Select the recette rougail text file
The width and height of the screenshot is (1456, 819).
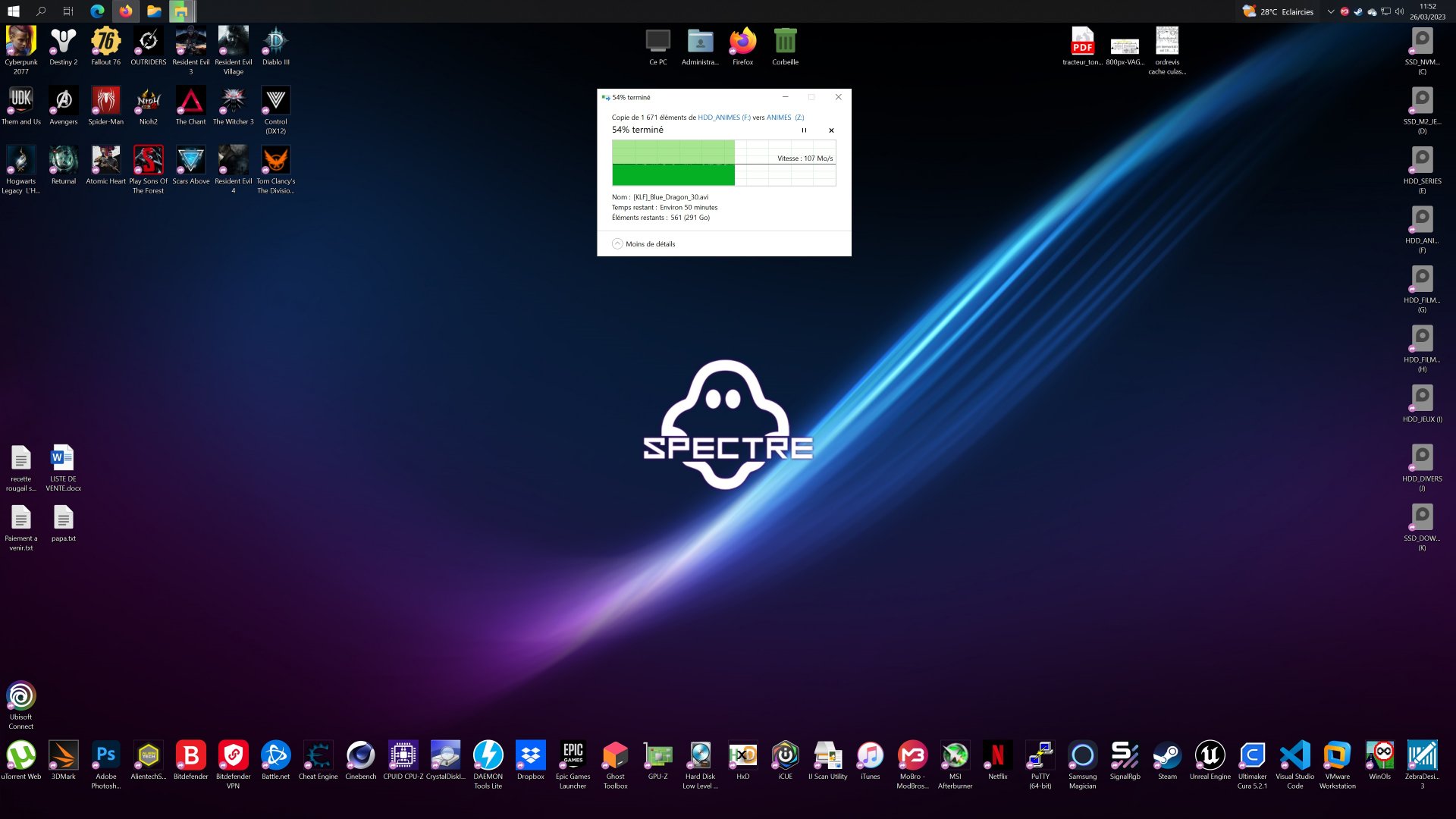21,467
